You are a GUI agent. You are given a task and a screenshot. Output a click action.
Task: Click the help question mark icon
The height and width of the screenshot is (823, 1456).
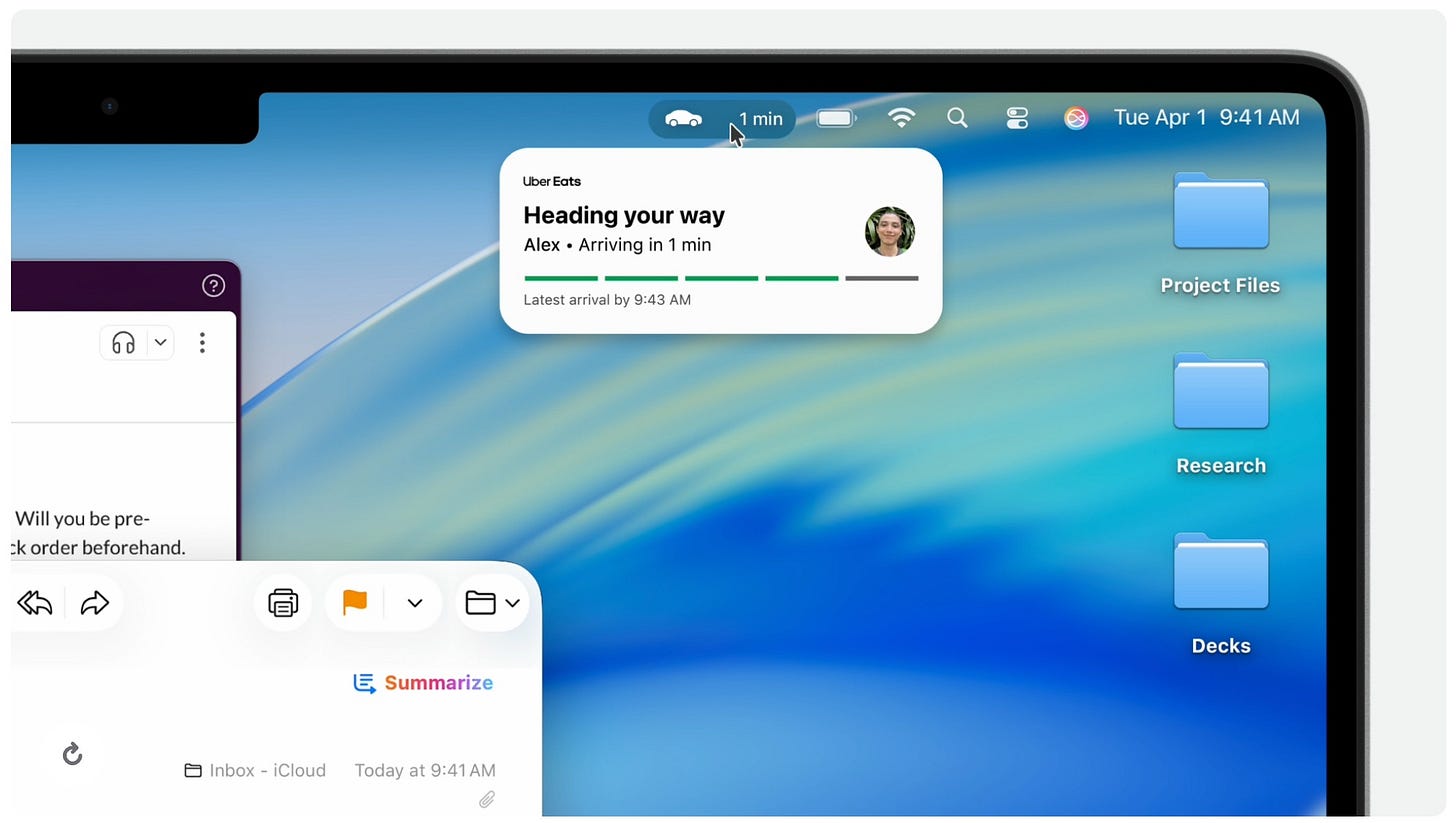(213, 286)
